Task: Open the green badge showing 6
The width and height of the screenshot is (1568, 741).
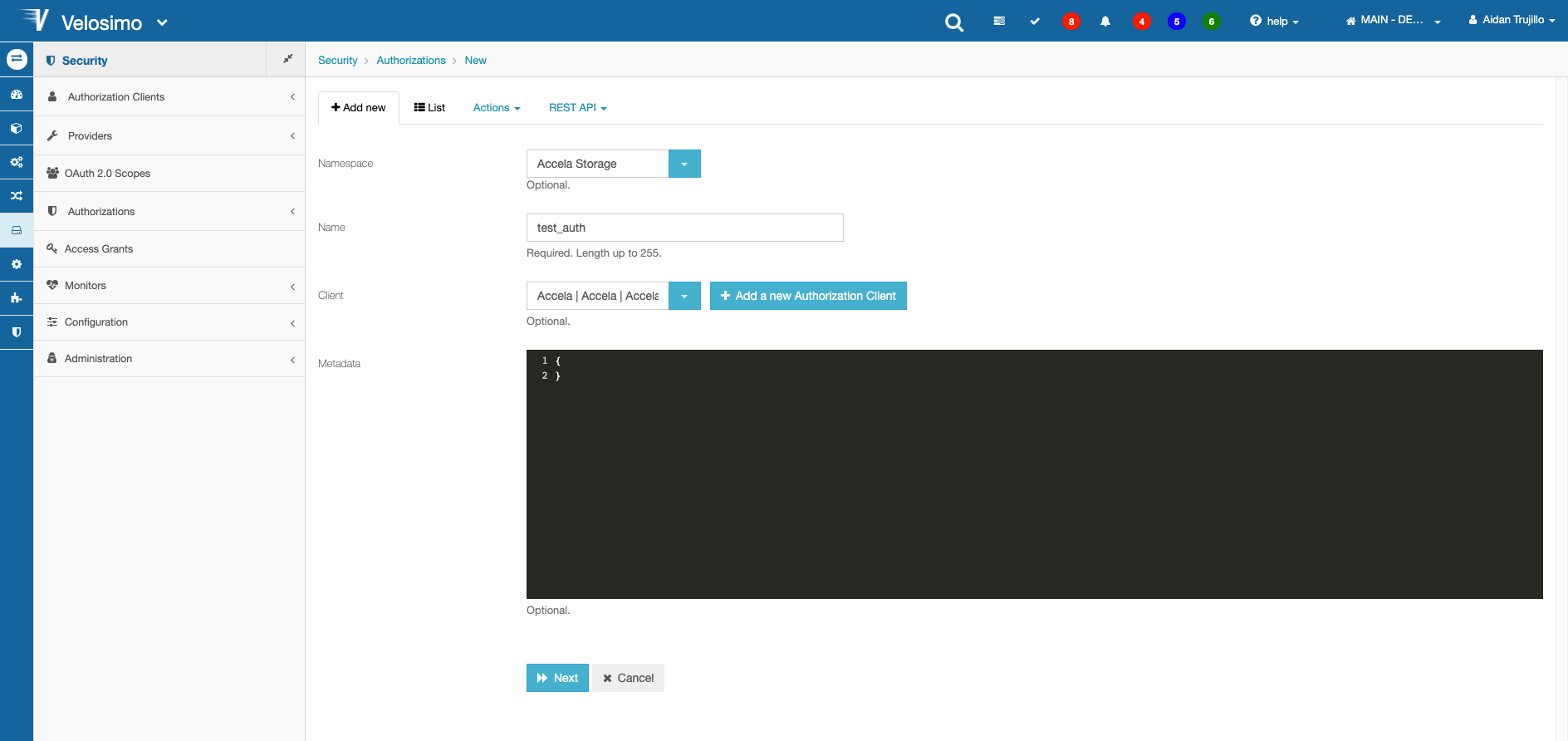Action: click(1212, 22)
